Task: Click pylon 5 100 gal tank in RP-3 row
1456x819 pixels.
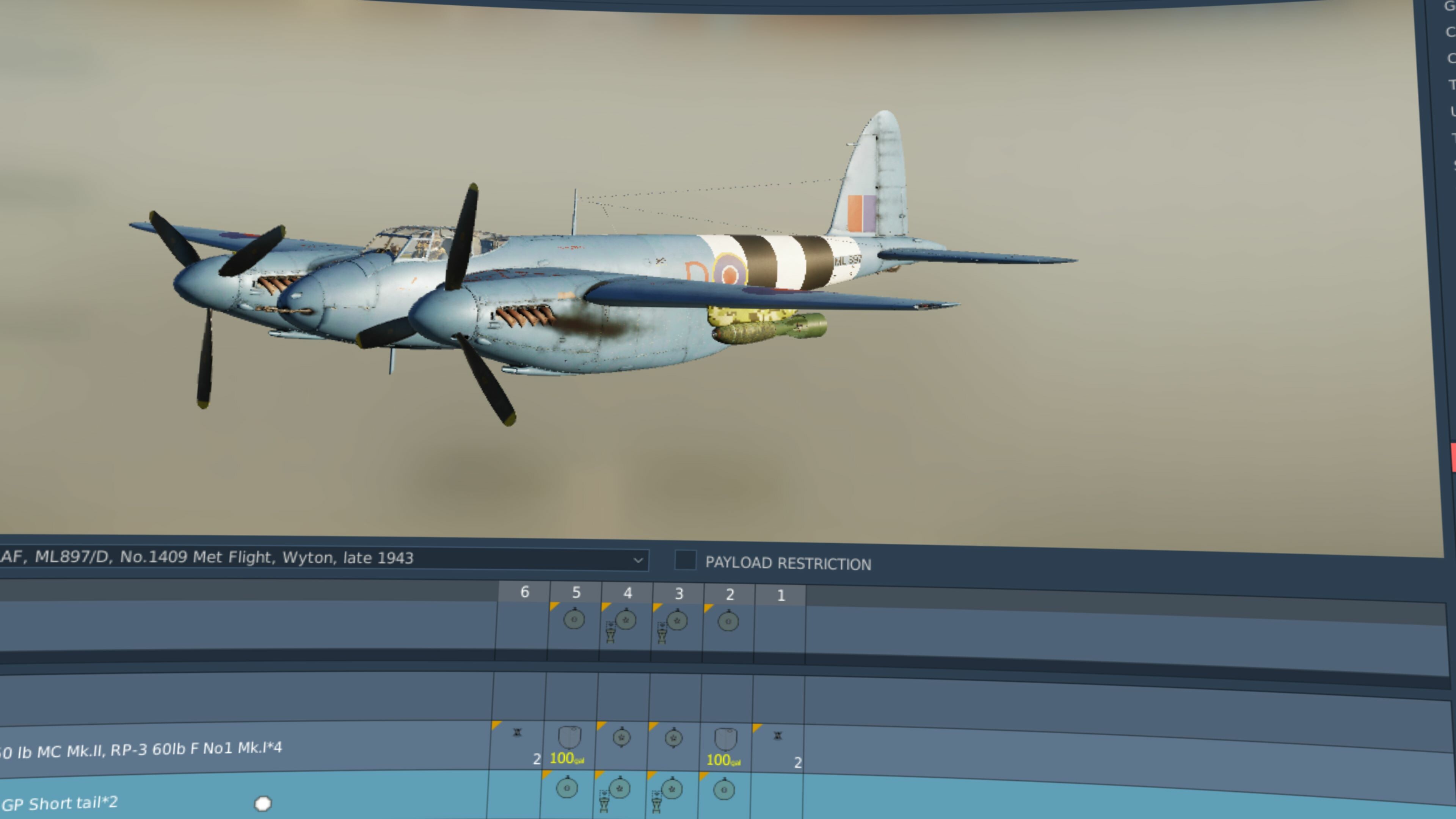Action: (x=569, y=738)
